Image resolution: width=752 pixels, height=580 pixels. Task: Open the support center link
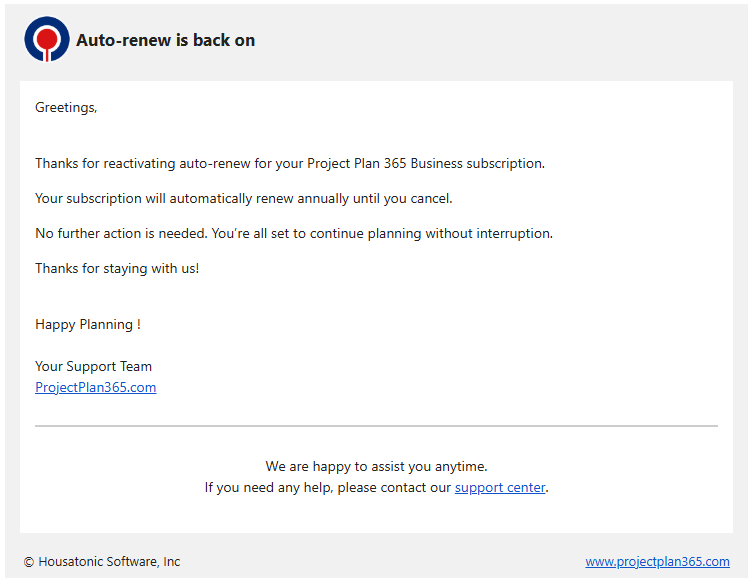[500, 487]
